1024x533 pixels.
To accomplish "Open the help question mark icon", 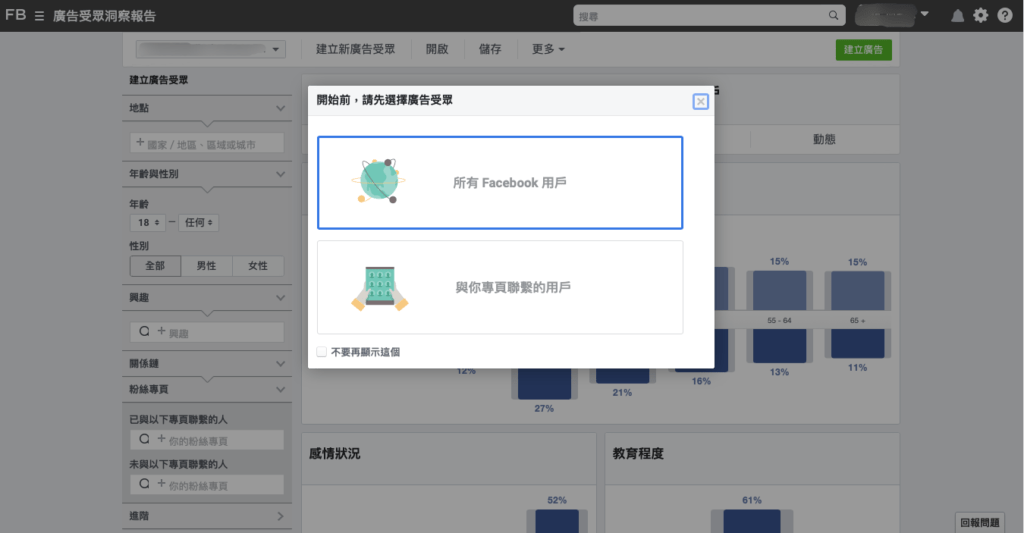I will tap(1004, 16).
